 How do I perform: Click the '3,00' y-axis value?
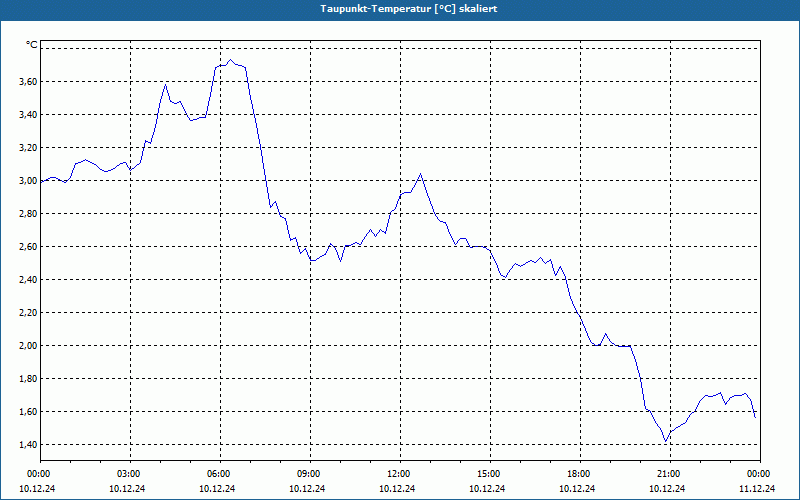(x=28, y=181)
